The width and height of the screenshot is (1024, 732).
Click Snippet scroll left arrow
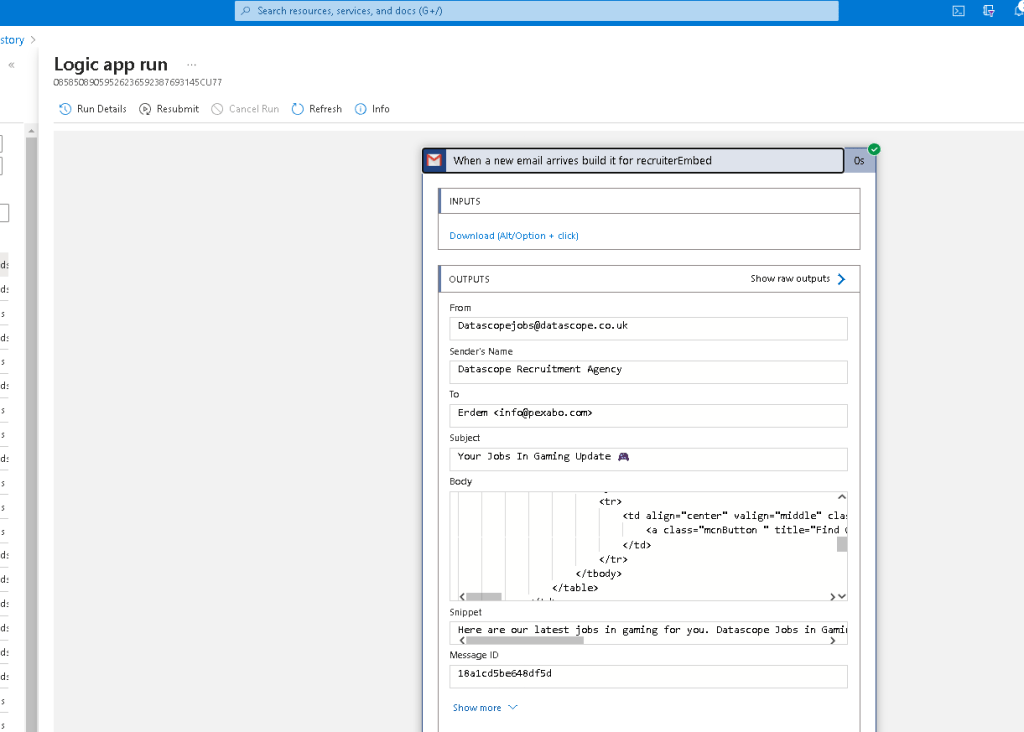462,641
